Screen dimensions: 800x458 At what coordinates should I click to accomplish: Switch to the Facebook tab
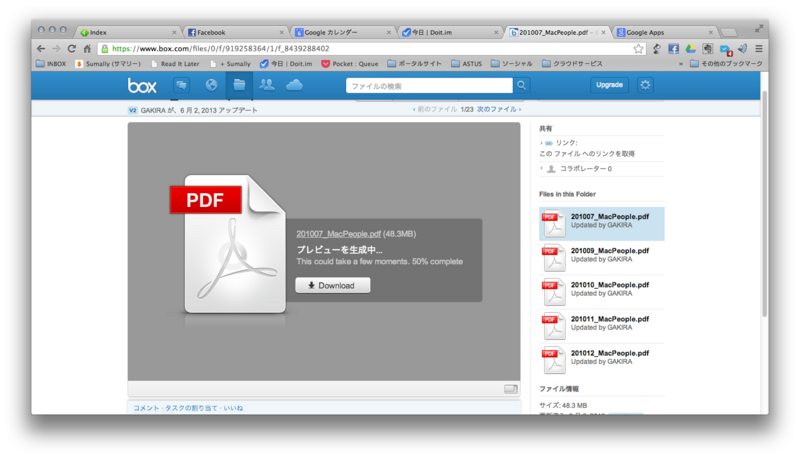click(x=235, y=32)
